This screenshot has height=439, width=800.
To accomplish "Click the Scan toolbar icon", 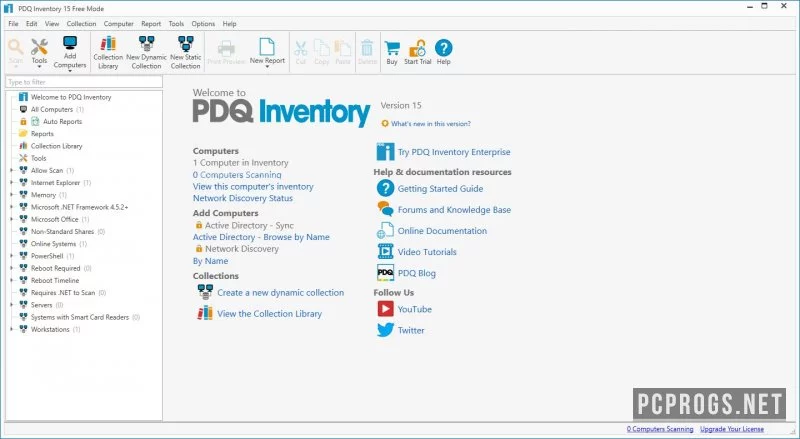I will click(x=16, y=47).
